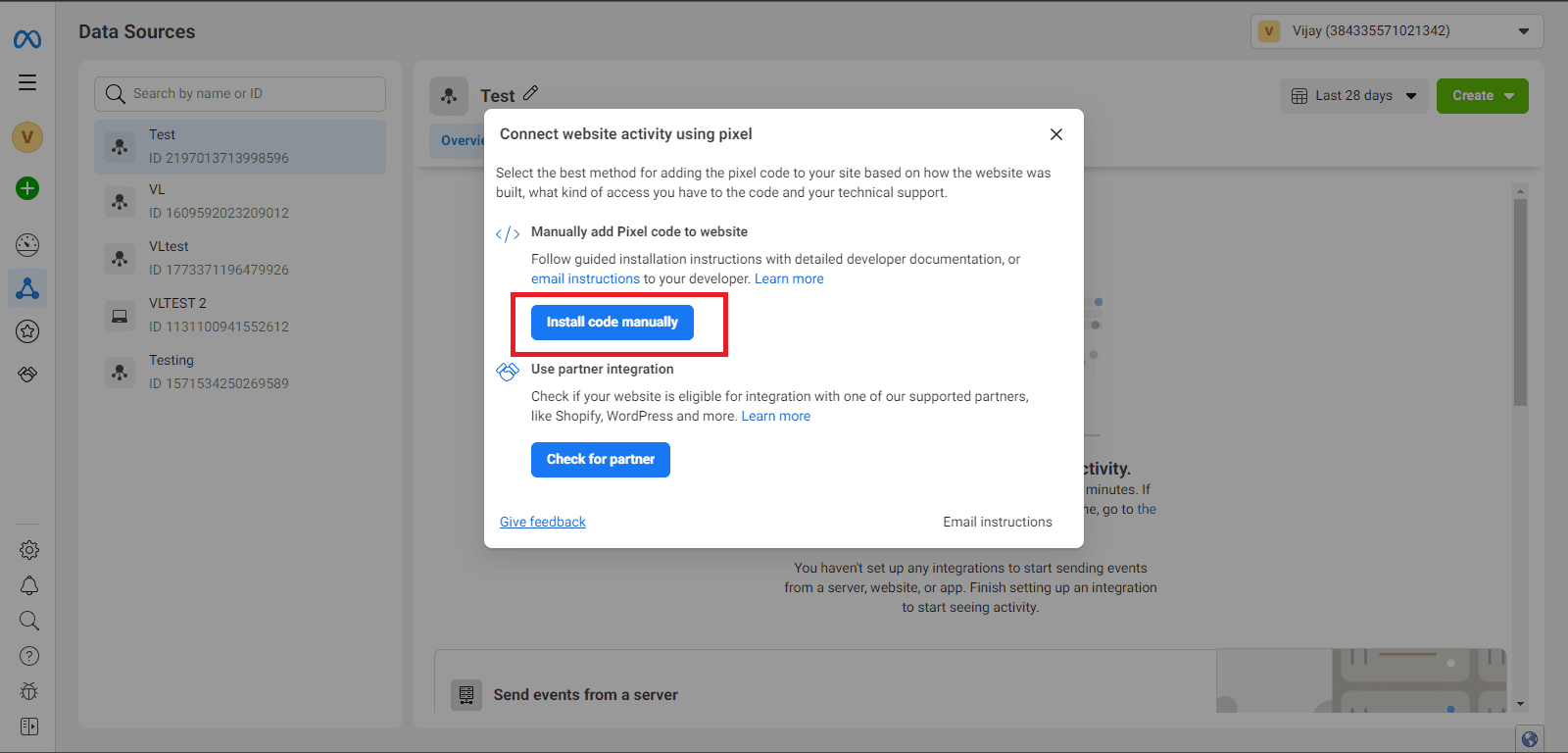Open notifications bell icon

(x=29, y=585)
